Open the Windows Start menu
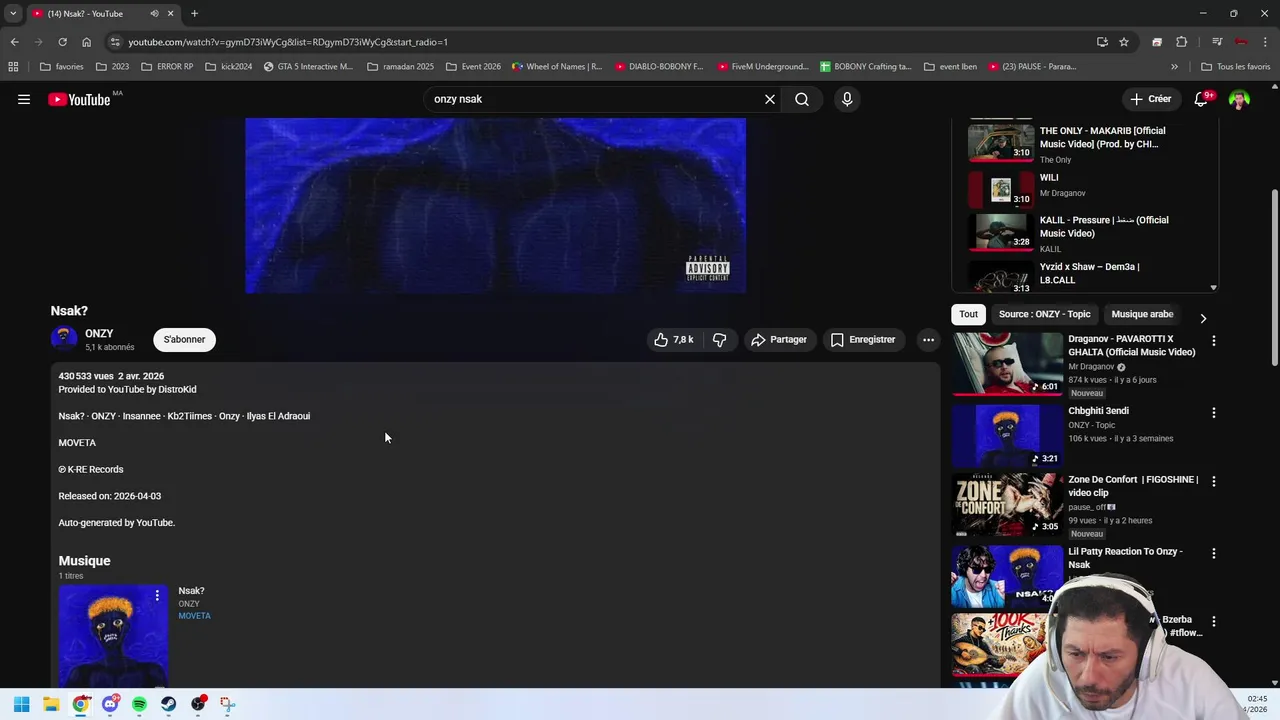The height and width of the screenshot is (720, 1280). 21,704
